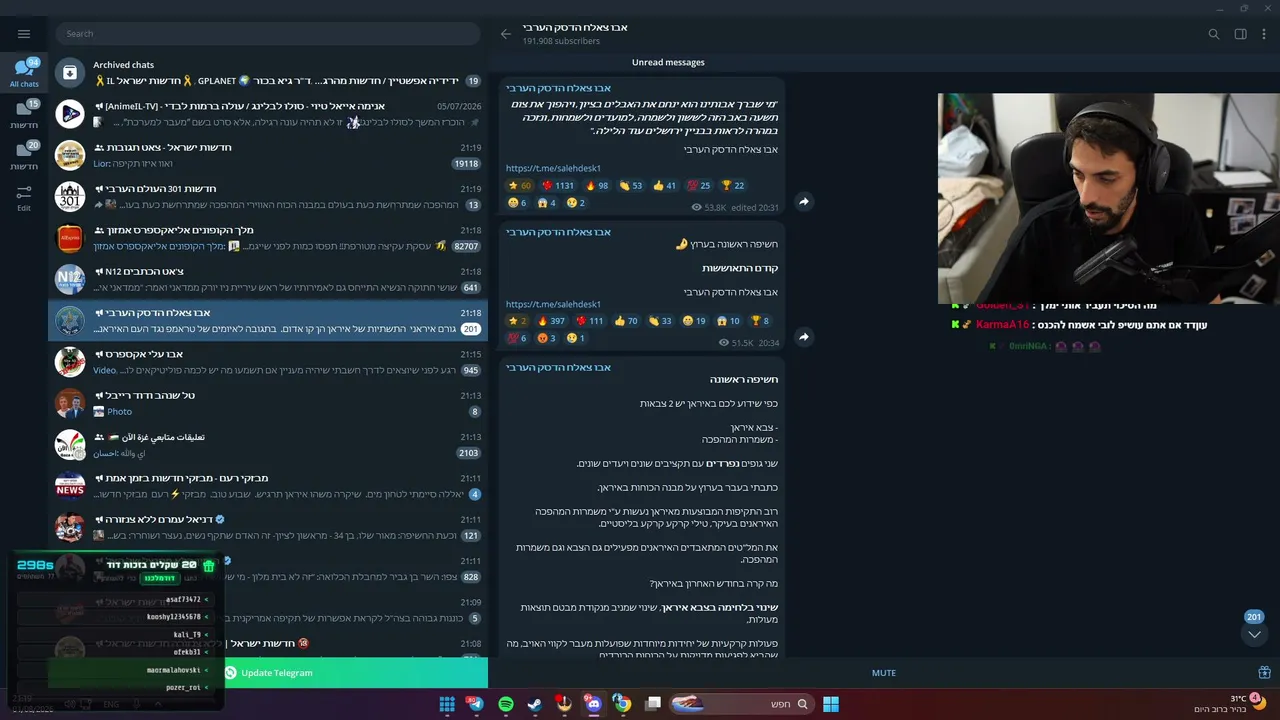
Task: Toggle the trophy reaction showing 22
Action: [x=732, y=186]
